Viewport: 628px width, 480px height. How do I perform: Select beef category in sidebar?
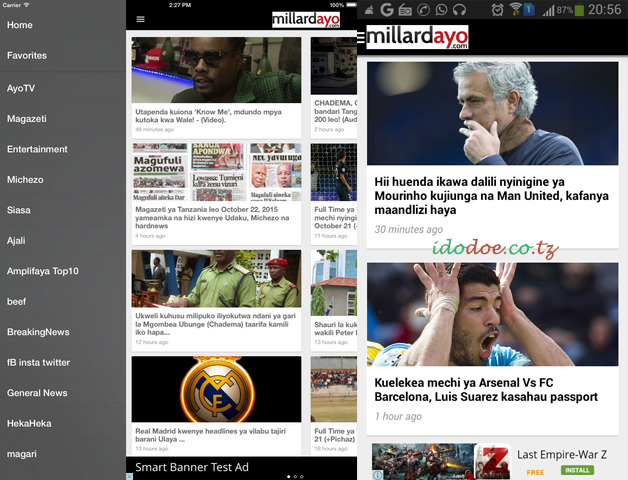tap(62, 301)
